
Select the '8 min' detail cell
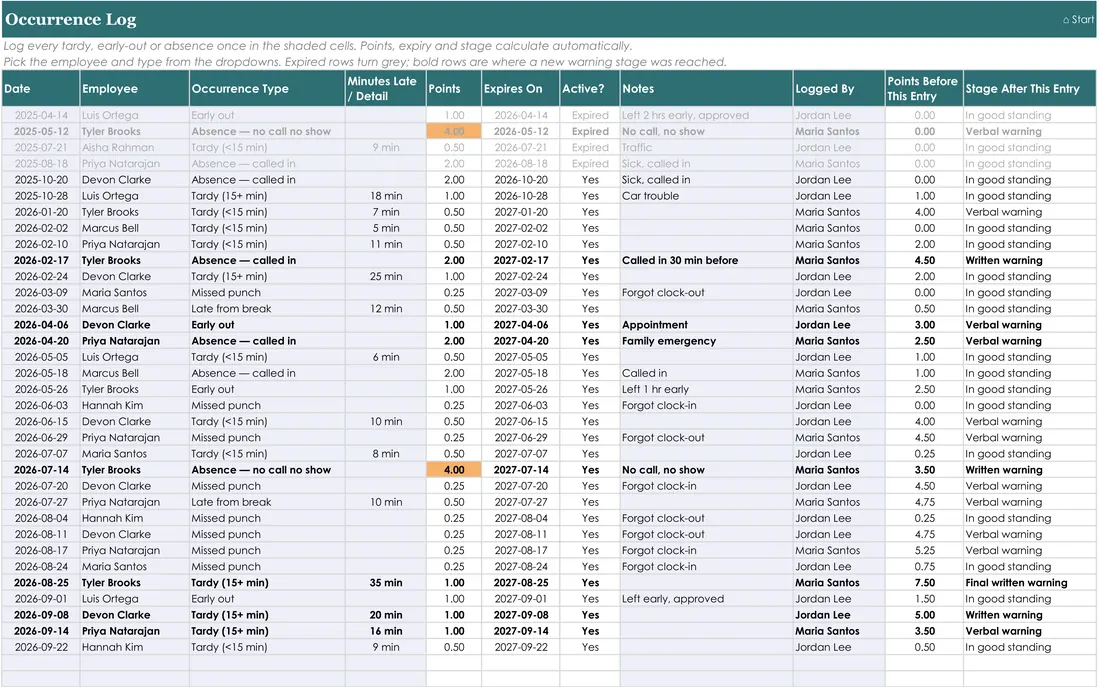[385, 454]
